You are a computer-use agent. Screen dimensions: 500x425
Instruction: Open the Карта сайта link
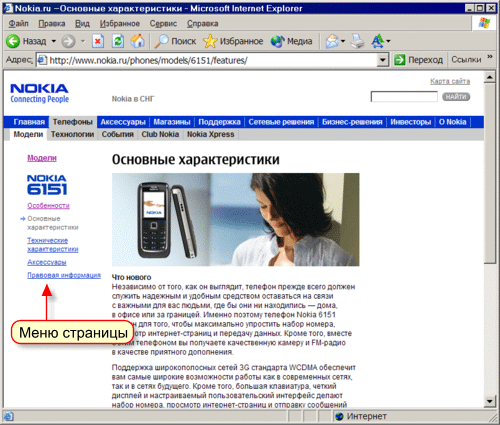click(450, 81)
